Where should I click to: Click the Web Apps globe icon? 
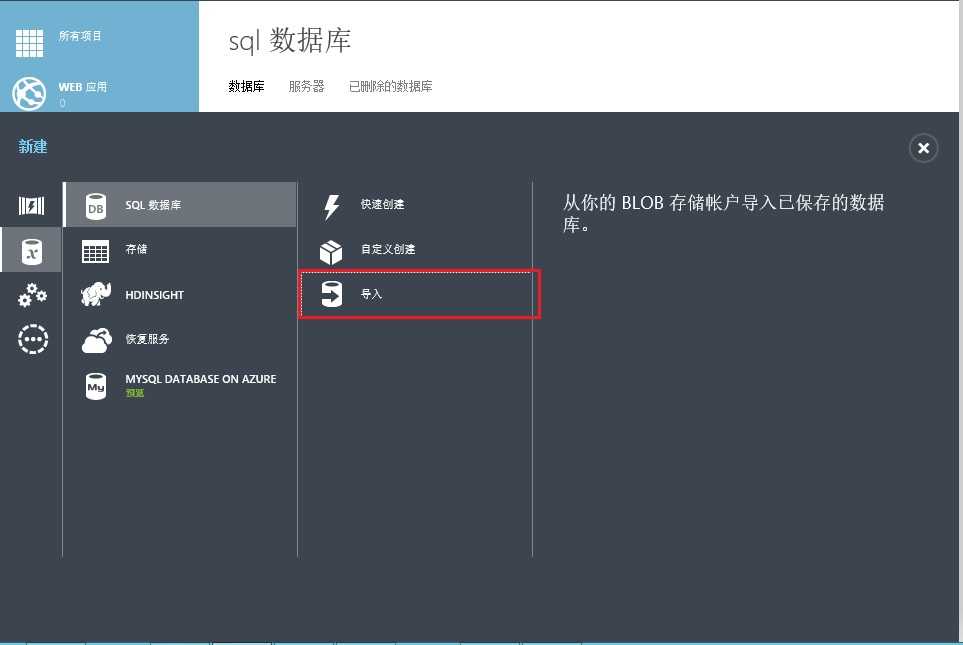[29, 93]
